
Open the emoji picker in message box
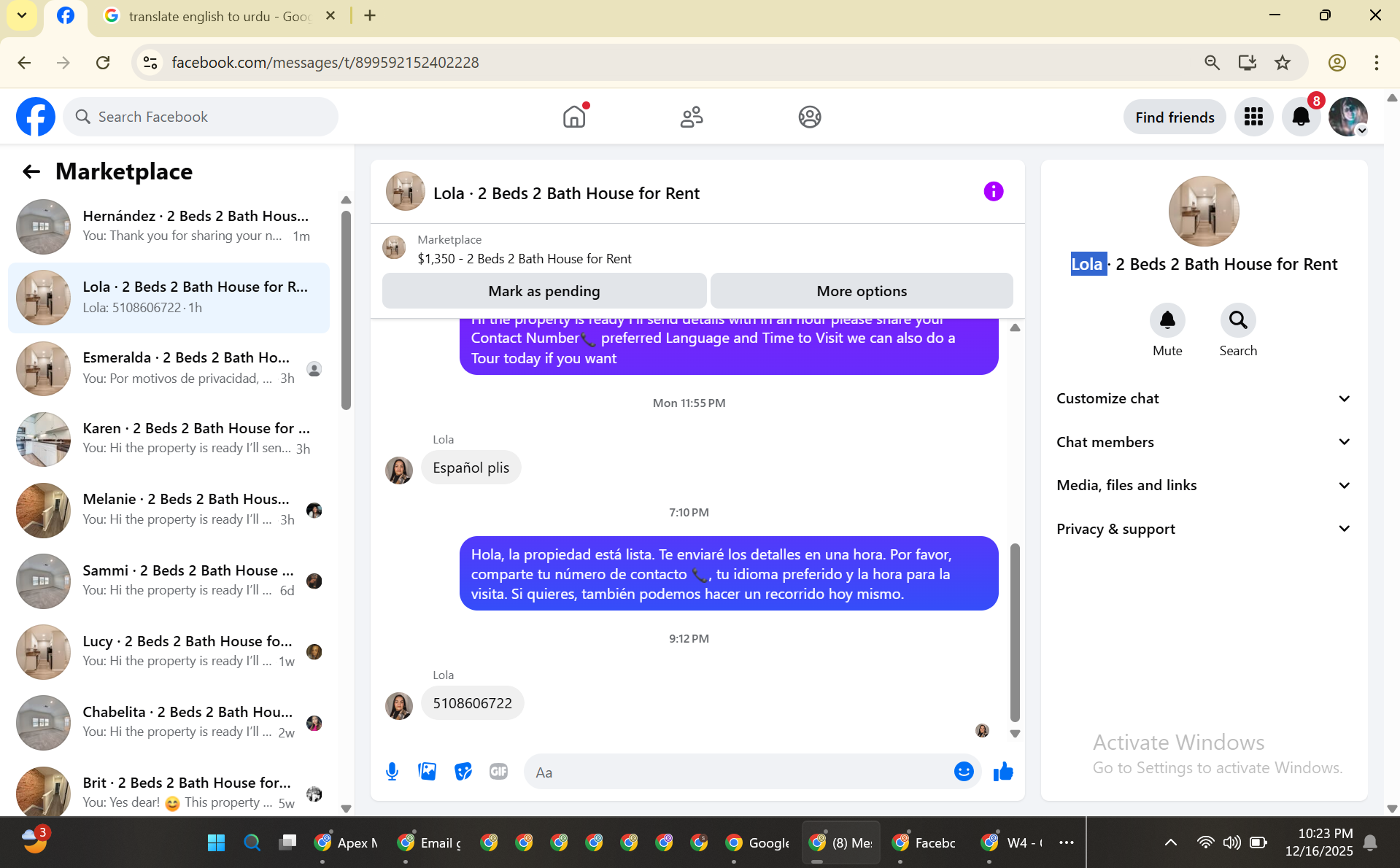[964, 772]
